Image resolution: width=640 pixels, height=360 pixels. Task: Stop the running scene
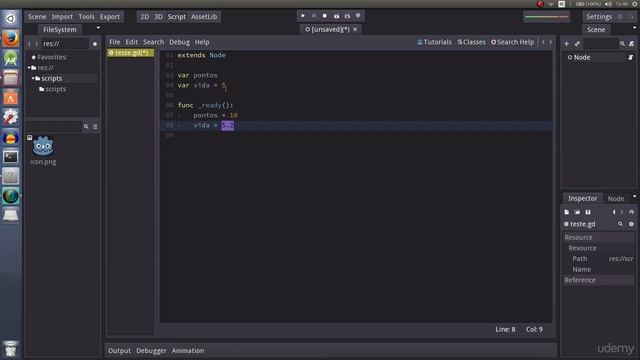point(324,16)
